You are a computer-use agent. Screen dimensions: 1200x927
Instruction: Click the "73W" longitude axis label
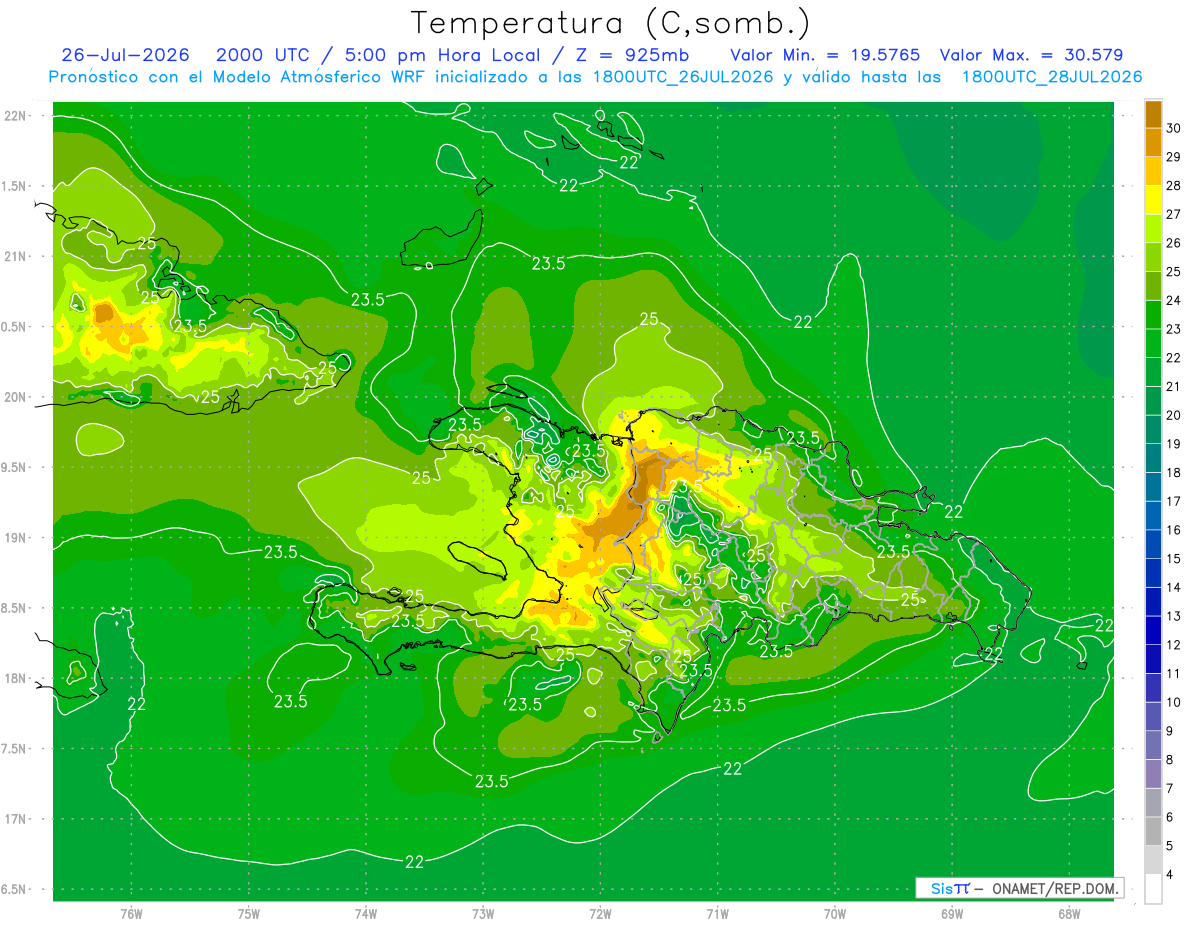tap(483, 914)
